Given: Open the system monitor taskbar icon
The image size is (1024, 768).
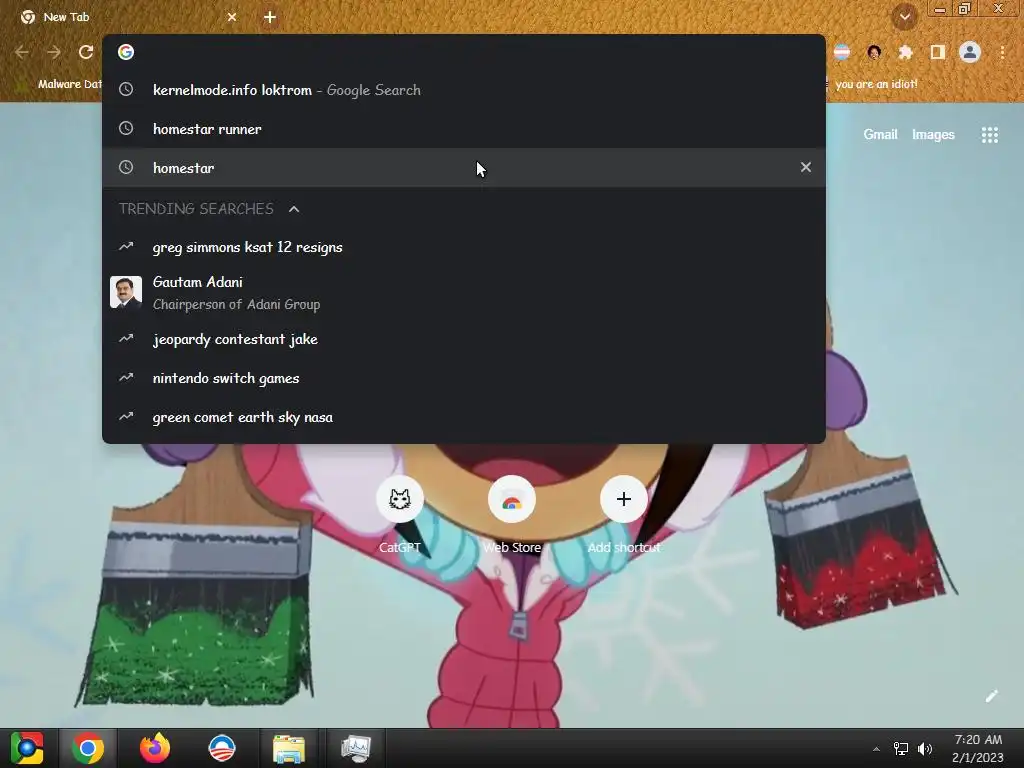Looking at the screenshot, I should (356, 748).
